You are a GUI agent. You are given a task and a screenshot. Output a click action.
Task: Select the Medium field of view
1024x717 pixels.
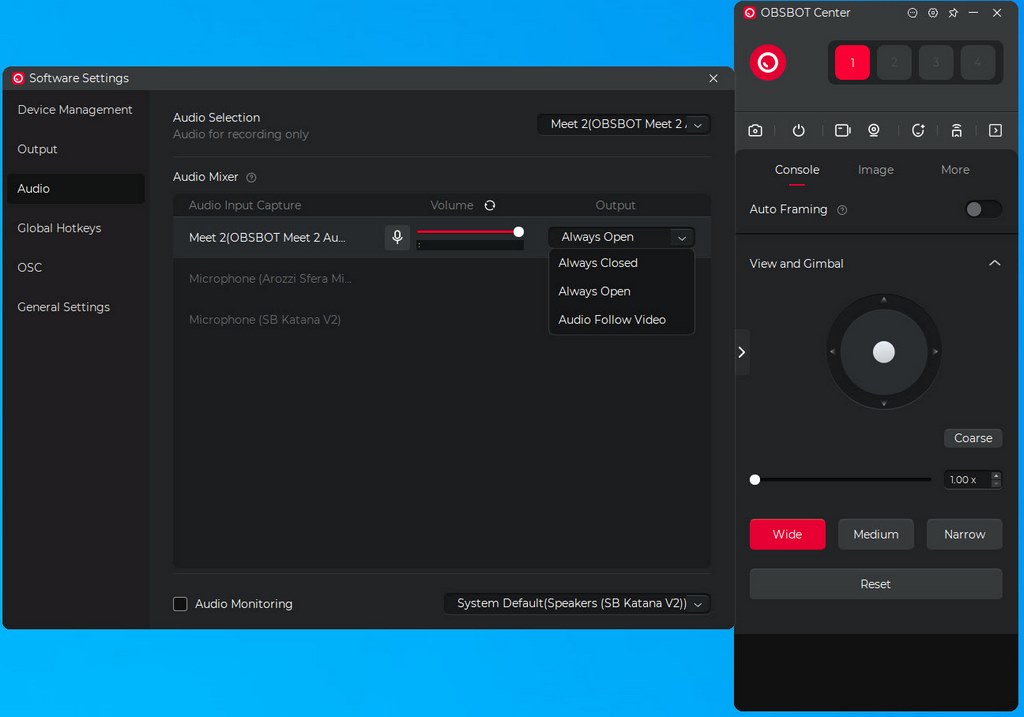click(x=876, y=534)
